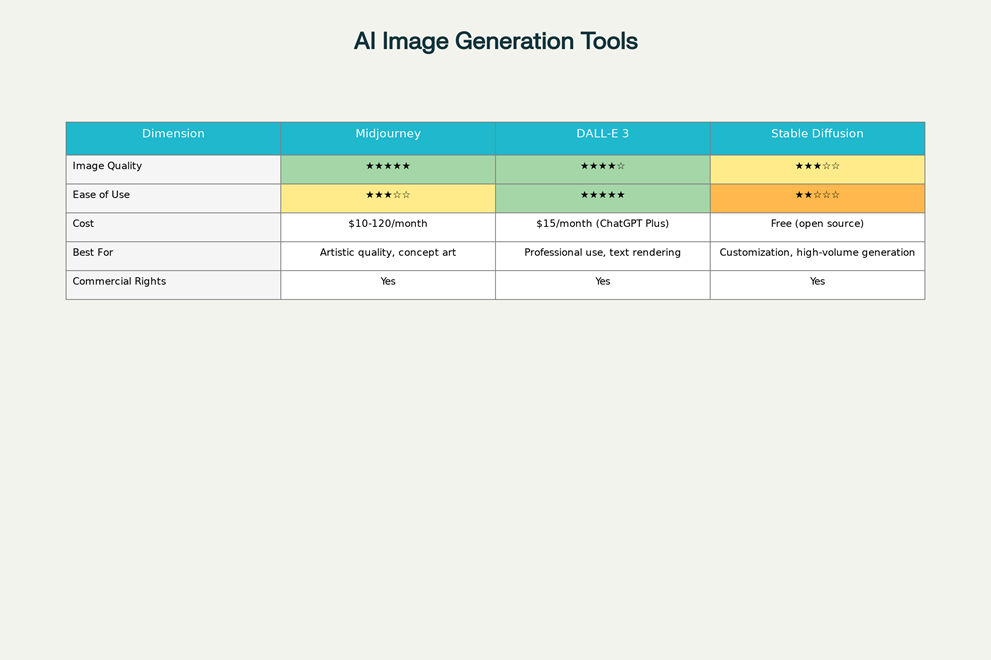Select the Dimension column header
This screenshot has height=660, width=991.
pyautogui.click(x=173, y=134)
